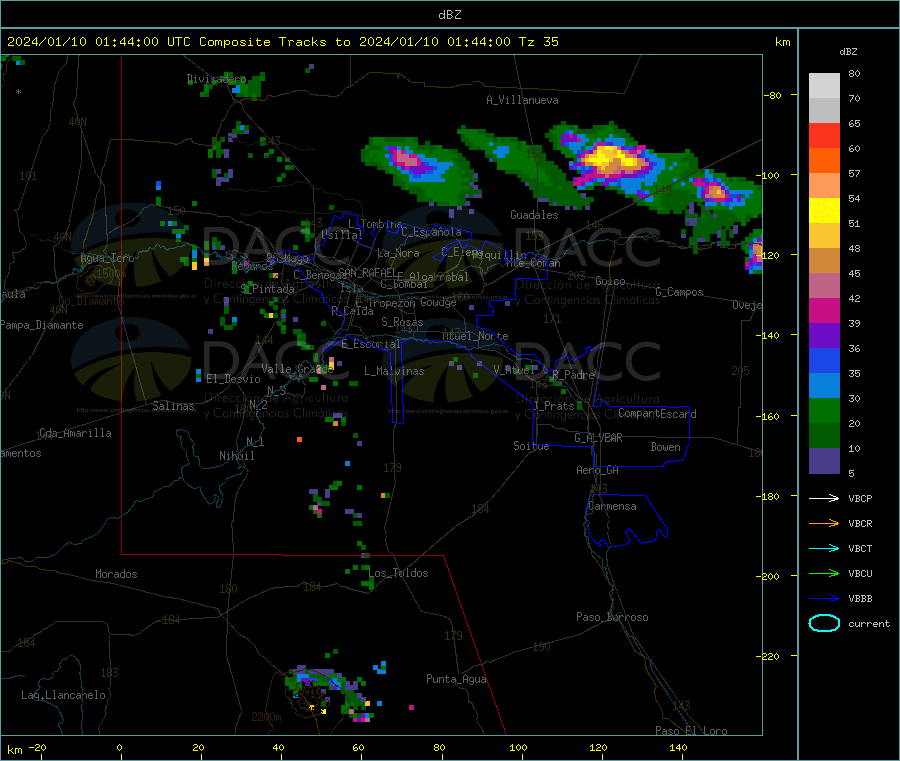Click the Paso_El_Loro map label
900x761 pixels.
pos(691,731)
